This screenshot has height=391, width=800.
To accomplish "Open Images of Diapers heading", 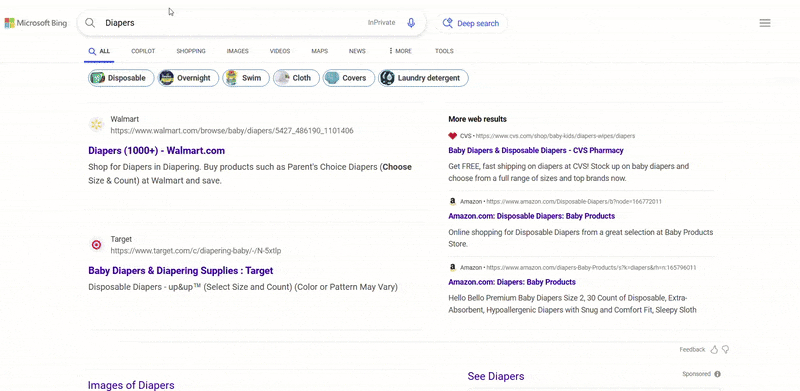I will [x=131, y=385].
